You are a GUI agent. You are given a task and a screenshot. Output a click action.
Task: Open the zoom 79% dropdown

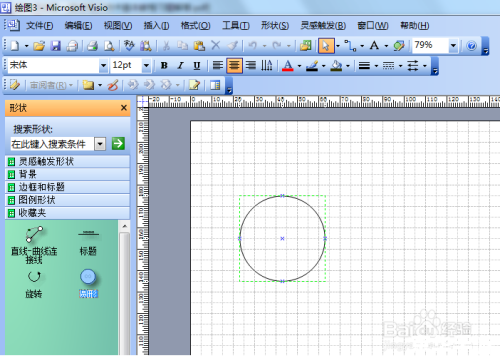453,45
